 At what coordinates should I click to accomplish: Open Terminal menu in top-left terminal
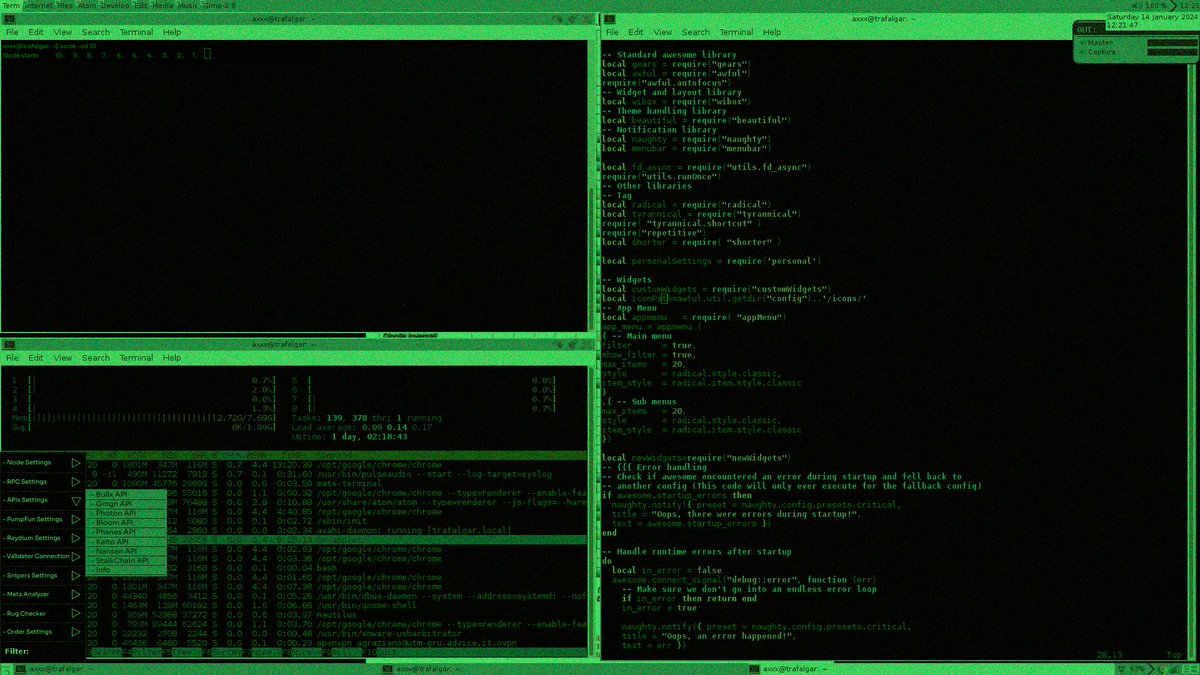click(137, 32)
